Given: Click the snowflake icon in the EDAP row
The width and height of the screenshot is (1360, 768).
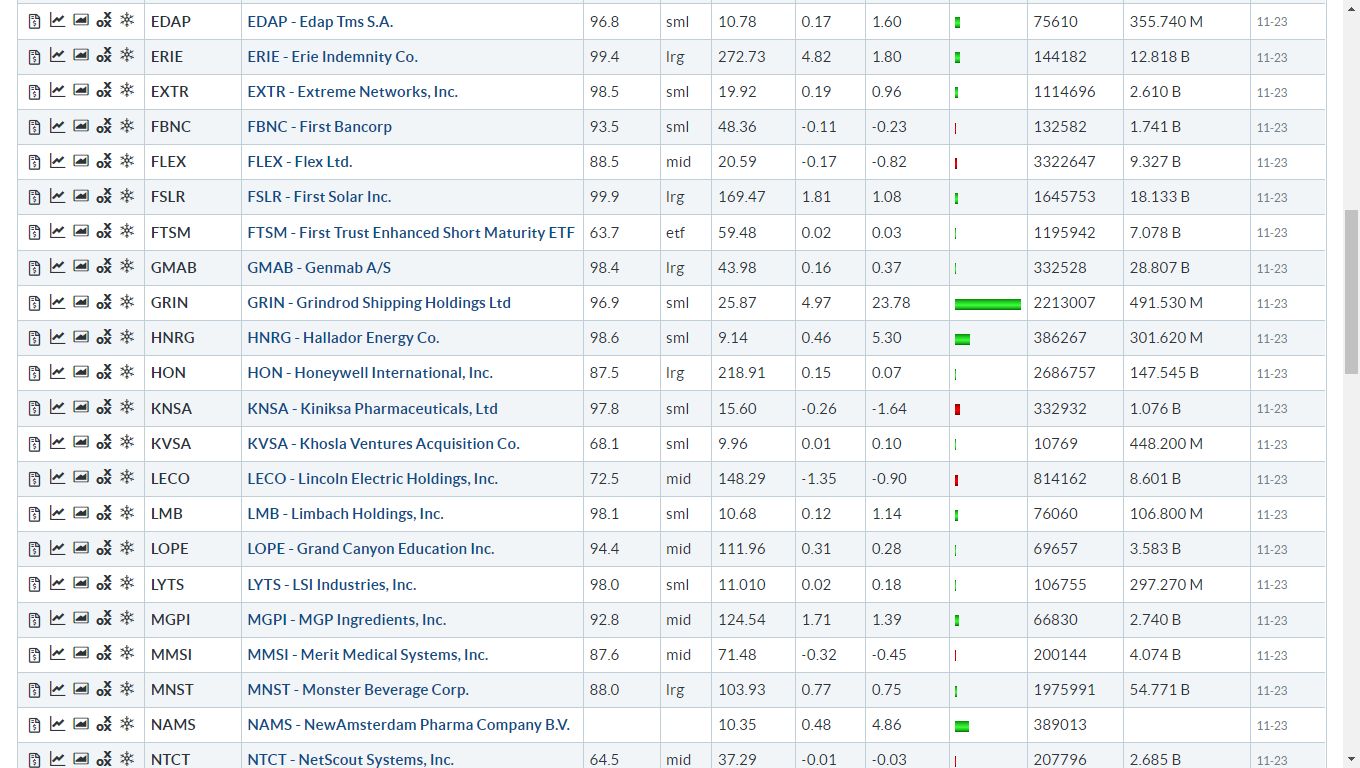Looking at the screenshot, I should coord(127,21).
